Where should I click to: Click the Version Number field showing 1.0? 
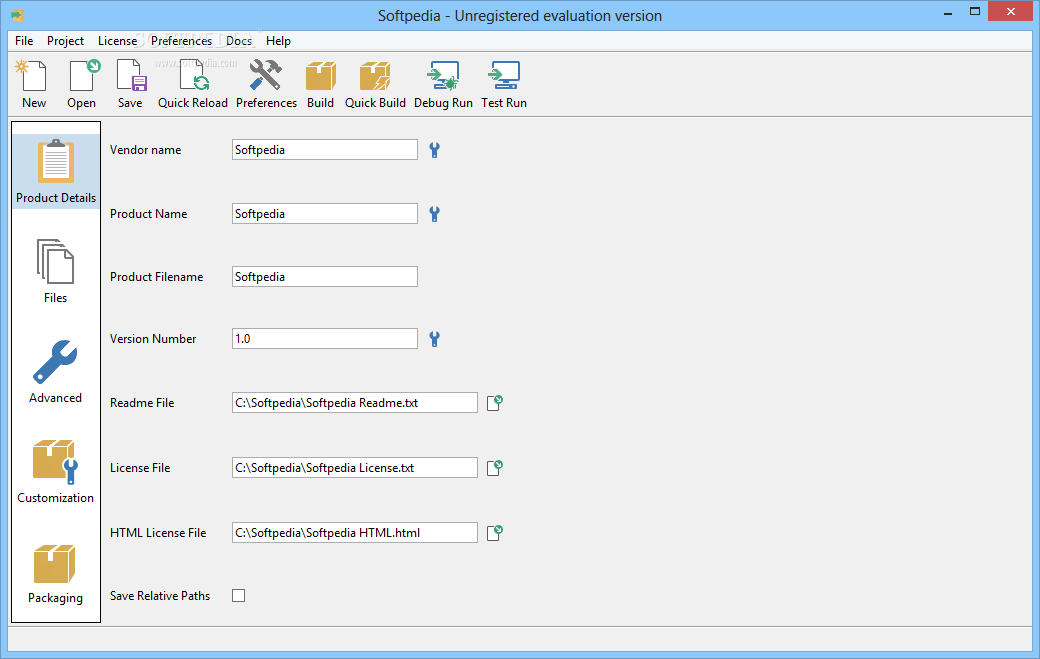click(325, 339)
